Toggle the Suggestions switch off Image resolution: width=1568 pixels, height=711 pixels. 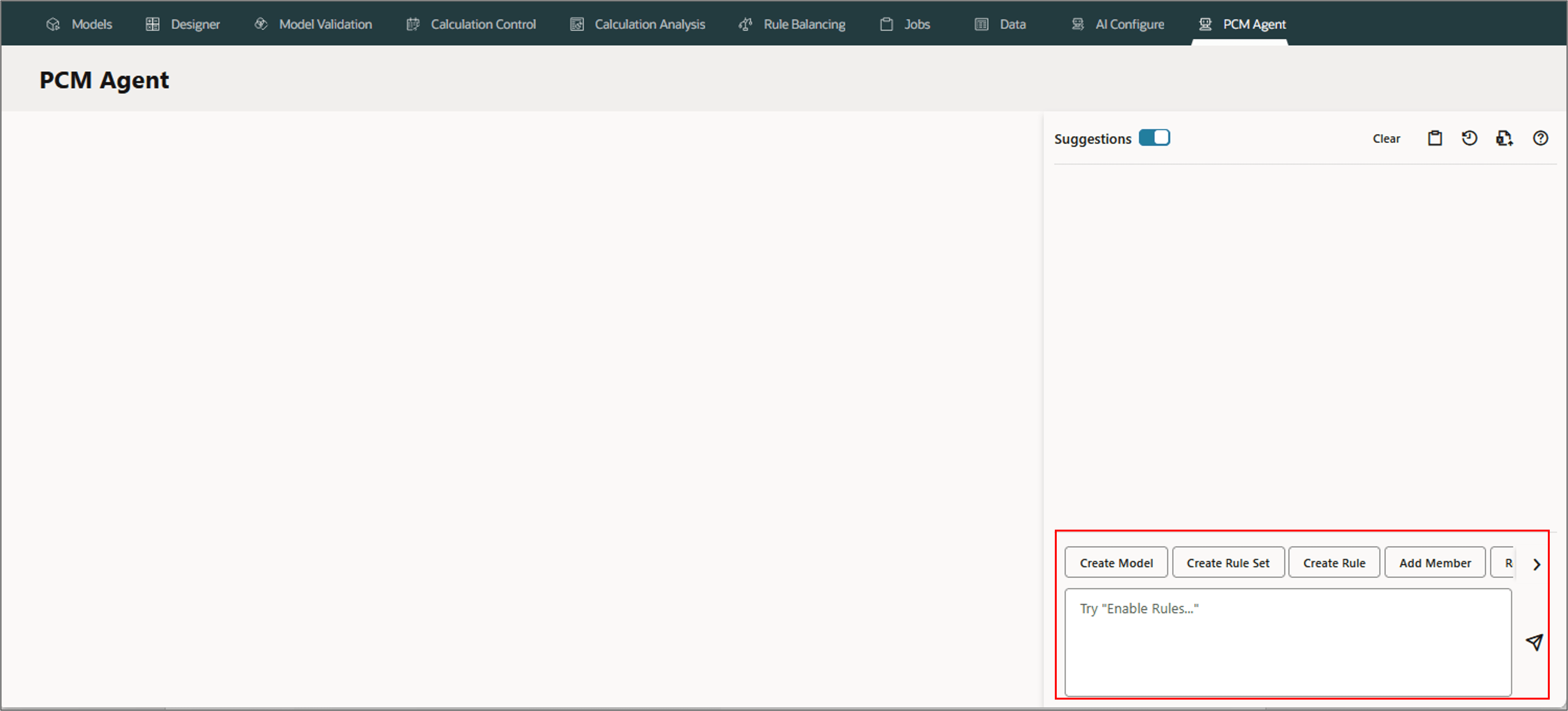tap(1154, 138)
